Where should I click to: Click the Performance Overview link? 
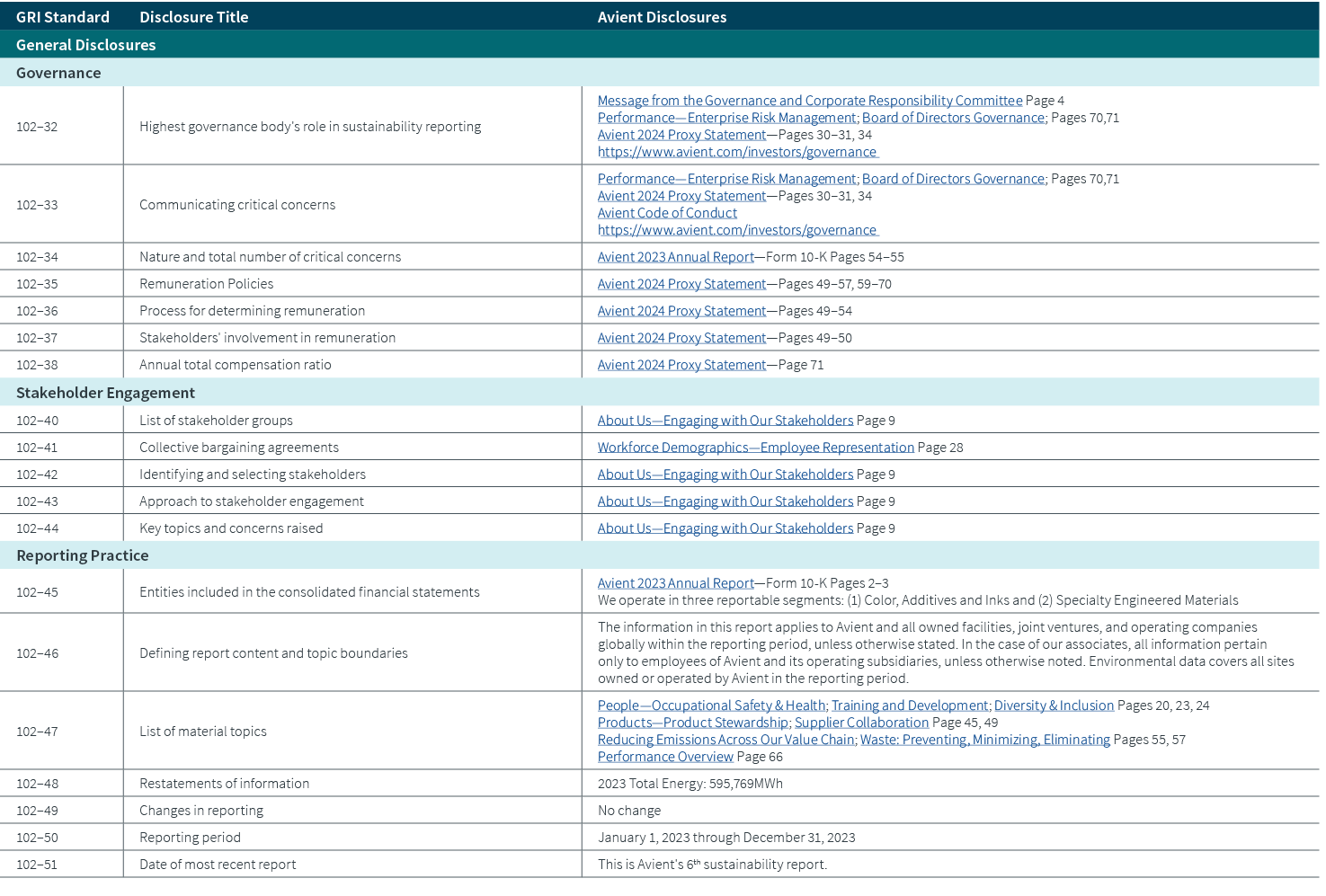pos(664,756)
